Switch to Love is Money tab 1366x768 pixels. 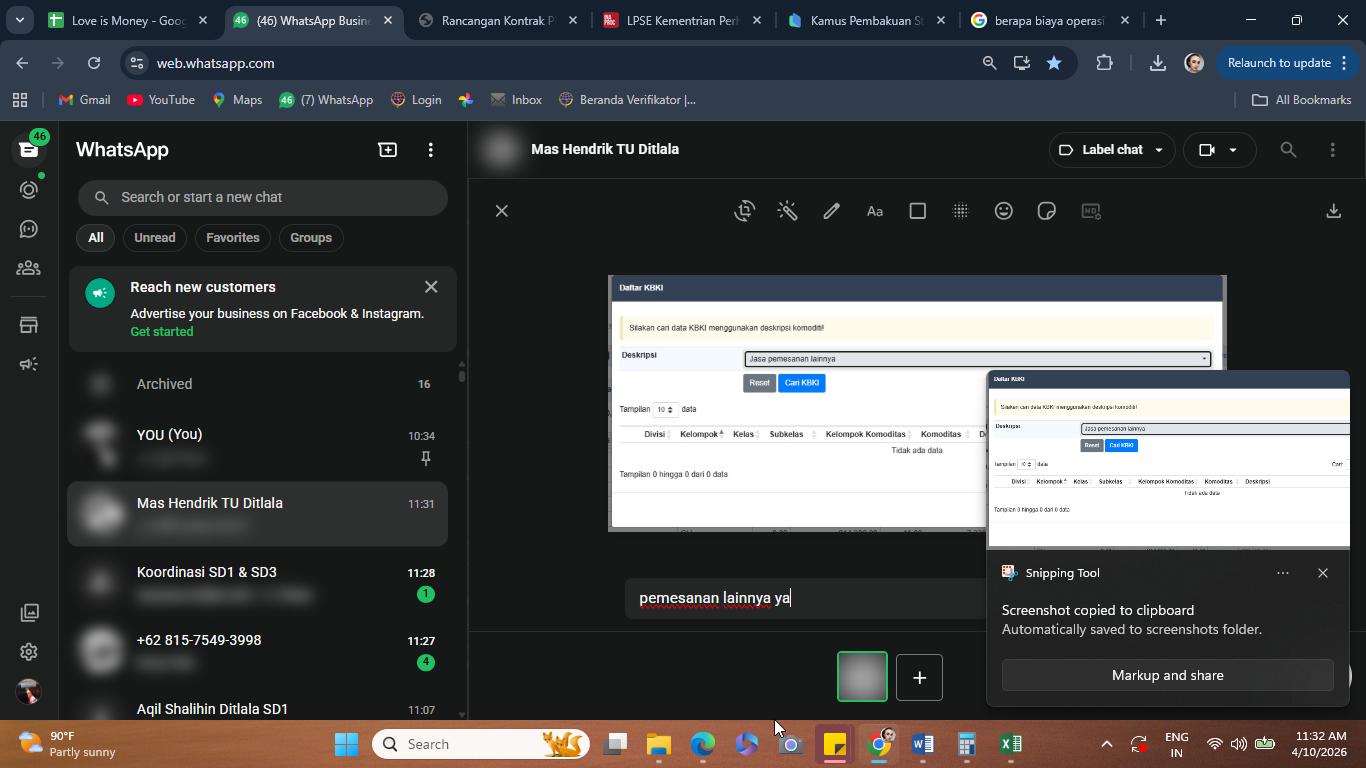130,20
